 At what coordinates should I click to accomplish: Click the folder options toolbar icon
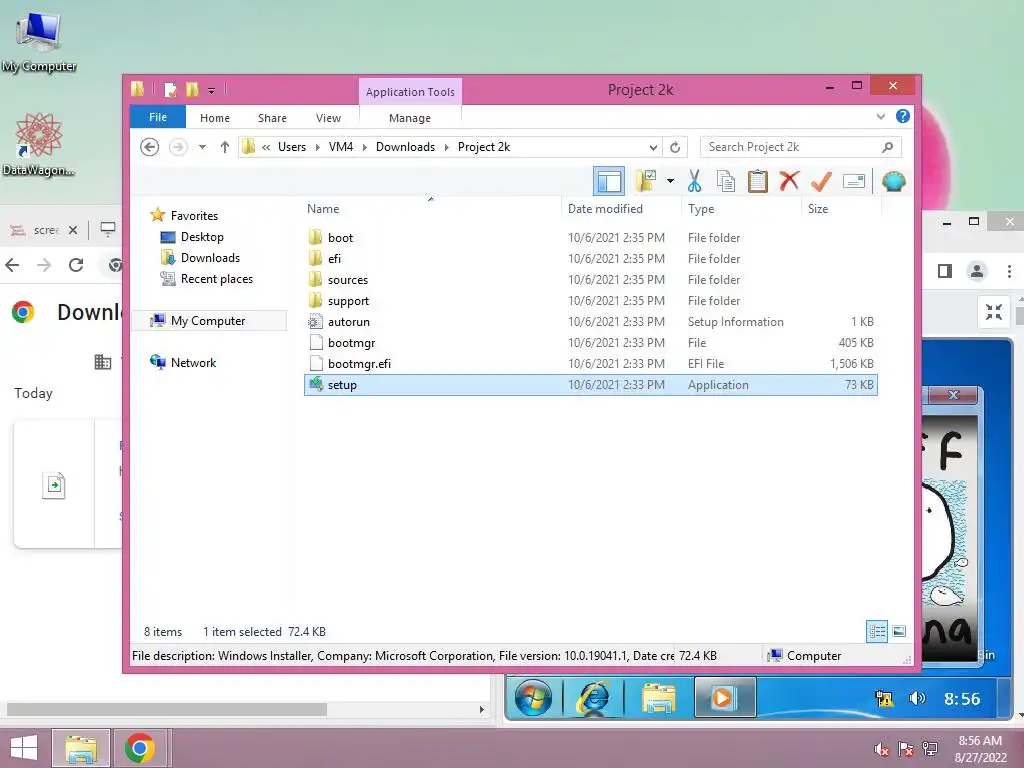tap(646, 181)
